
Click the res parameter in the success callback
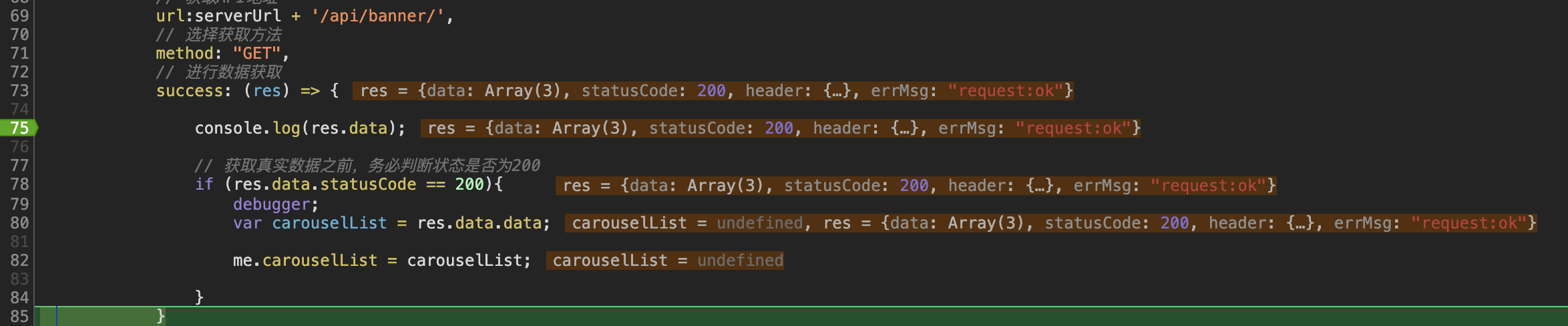(266, 90)
